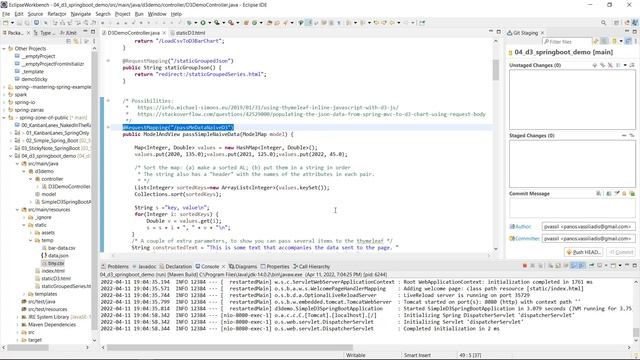Screen dimensions: 640x360
Task: Open the Navigate menu
Action: pos(81,14)
